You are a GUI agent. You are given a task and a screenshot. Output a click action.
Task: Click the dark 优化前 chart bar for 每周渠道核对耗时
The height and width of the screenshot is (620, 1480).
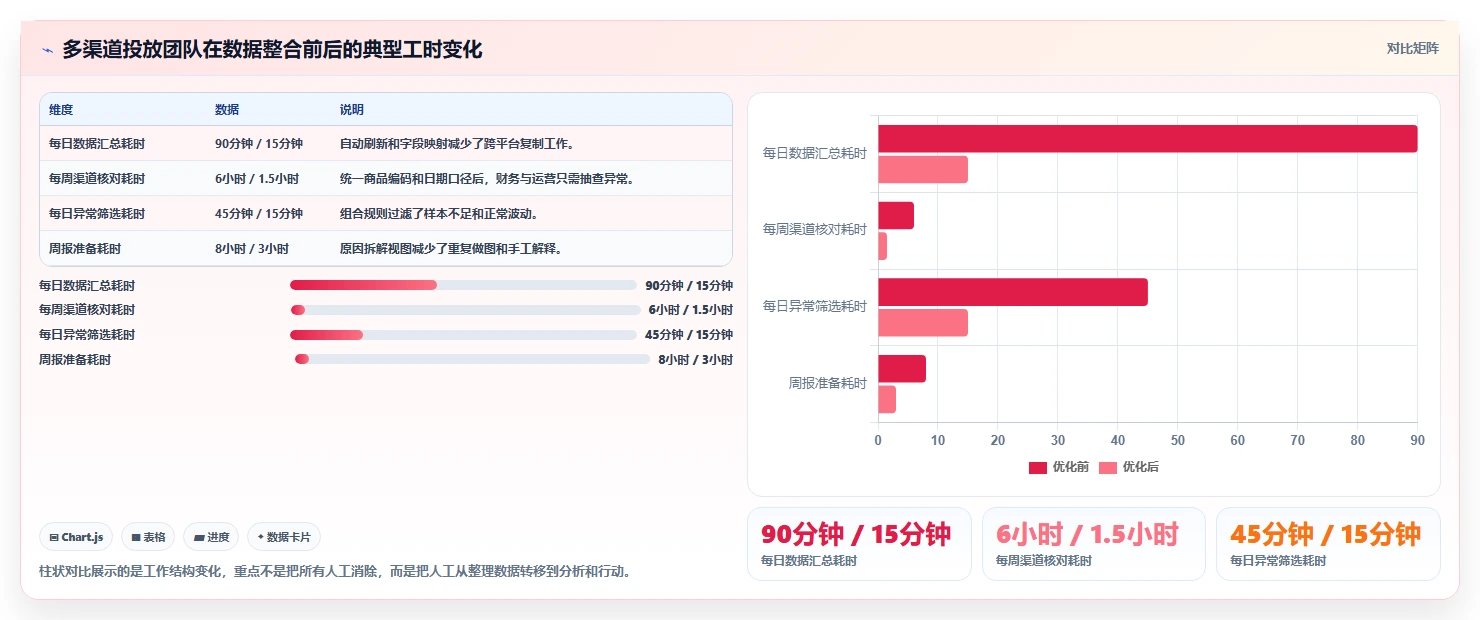point(896,216)
